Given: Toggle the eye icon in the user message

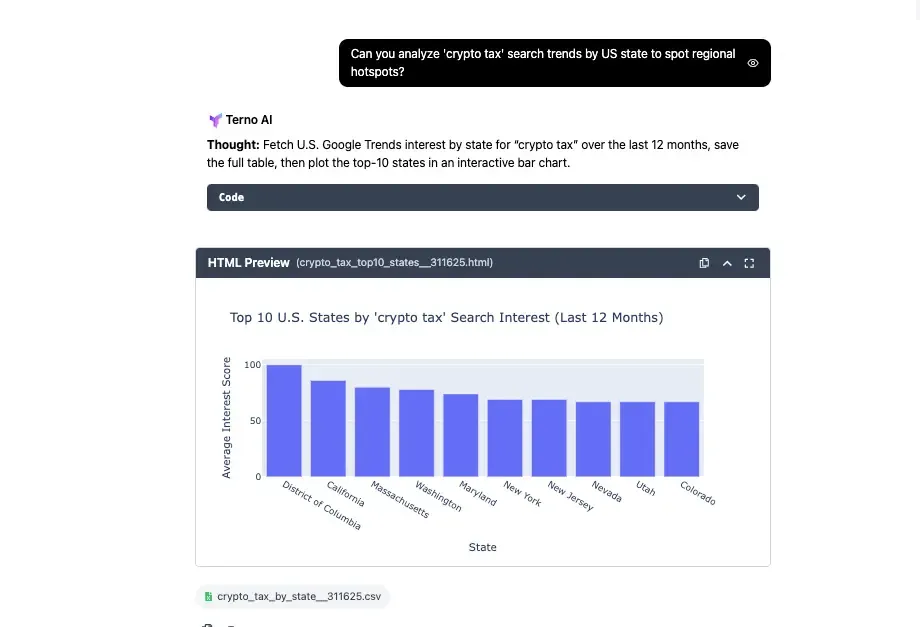Looking at the screenshot, I should [x=753, y=63].
